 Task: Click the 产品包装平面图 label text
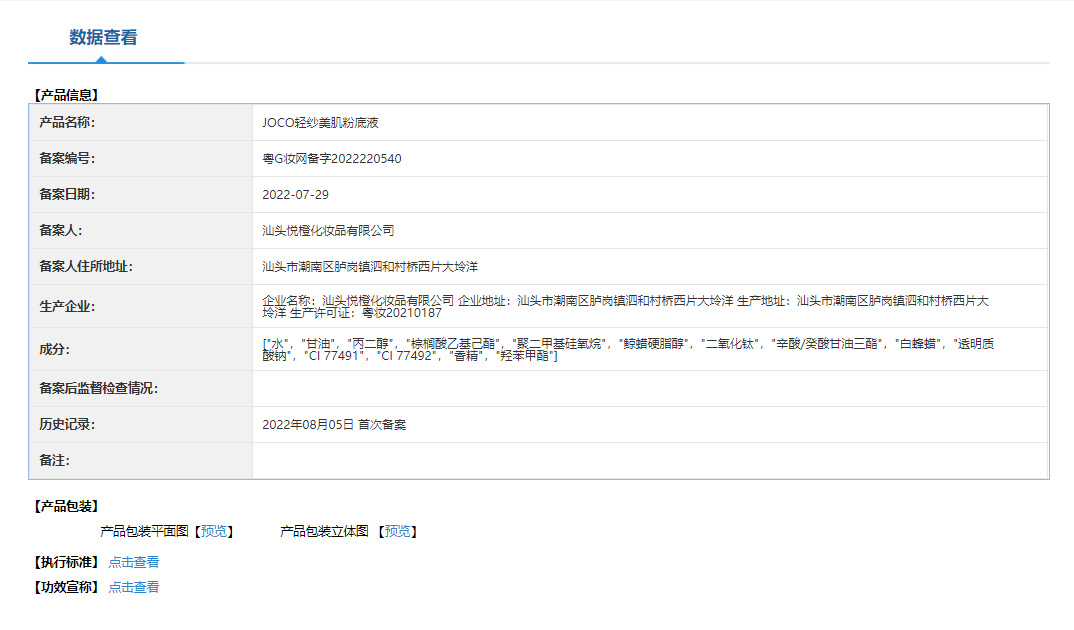[x=145, y=531]
